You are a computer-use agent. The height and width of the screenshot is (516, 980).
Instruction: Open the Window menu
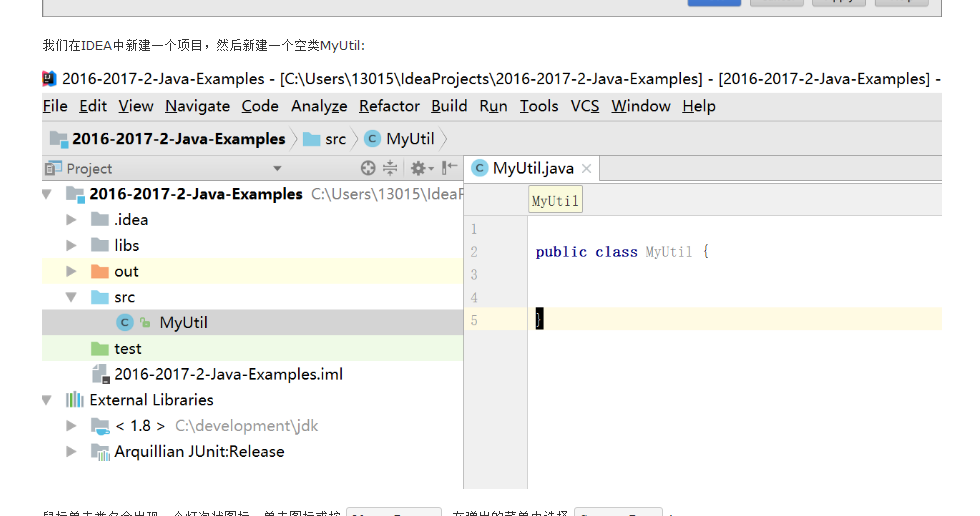coord(641,106)
